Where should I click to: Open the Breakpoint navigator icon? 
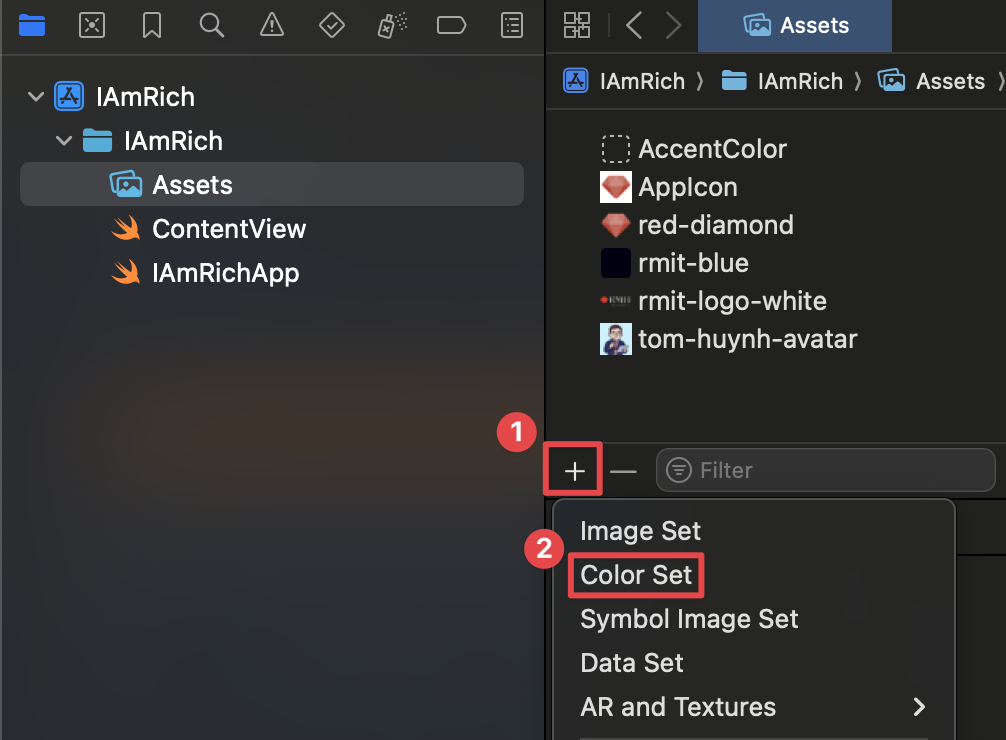[x=451, y=25]
